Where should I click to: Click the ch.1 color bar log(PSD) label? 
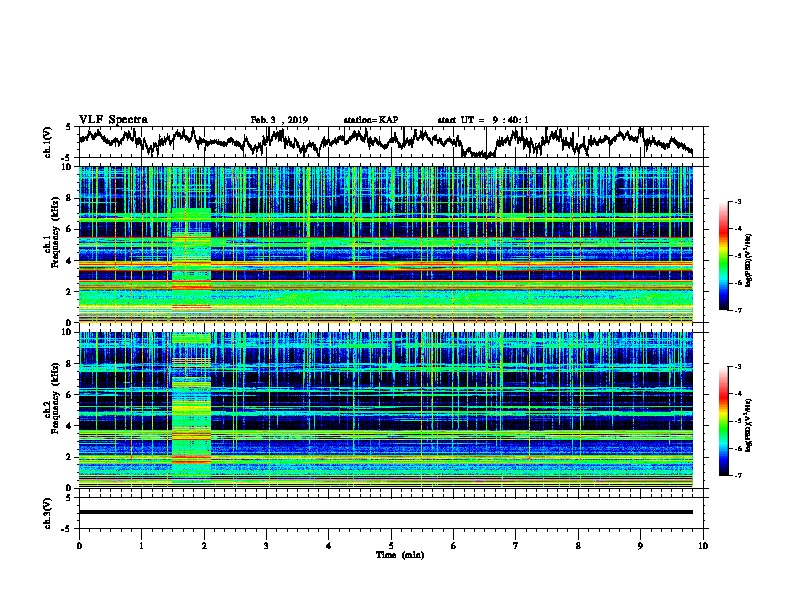[749, 261]
